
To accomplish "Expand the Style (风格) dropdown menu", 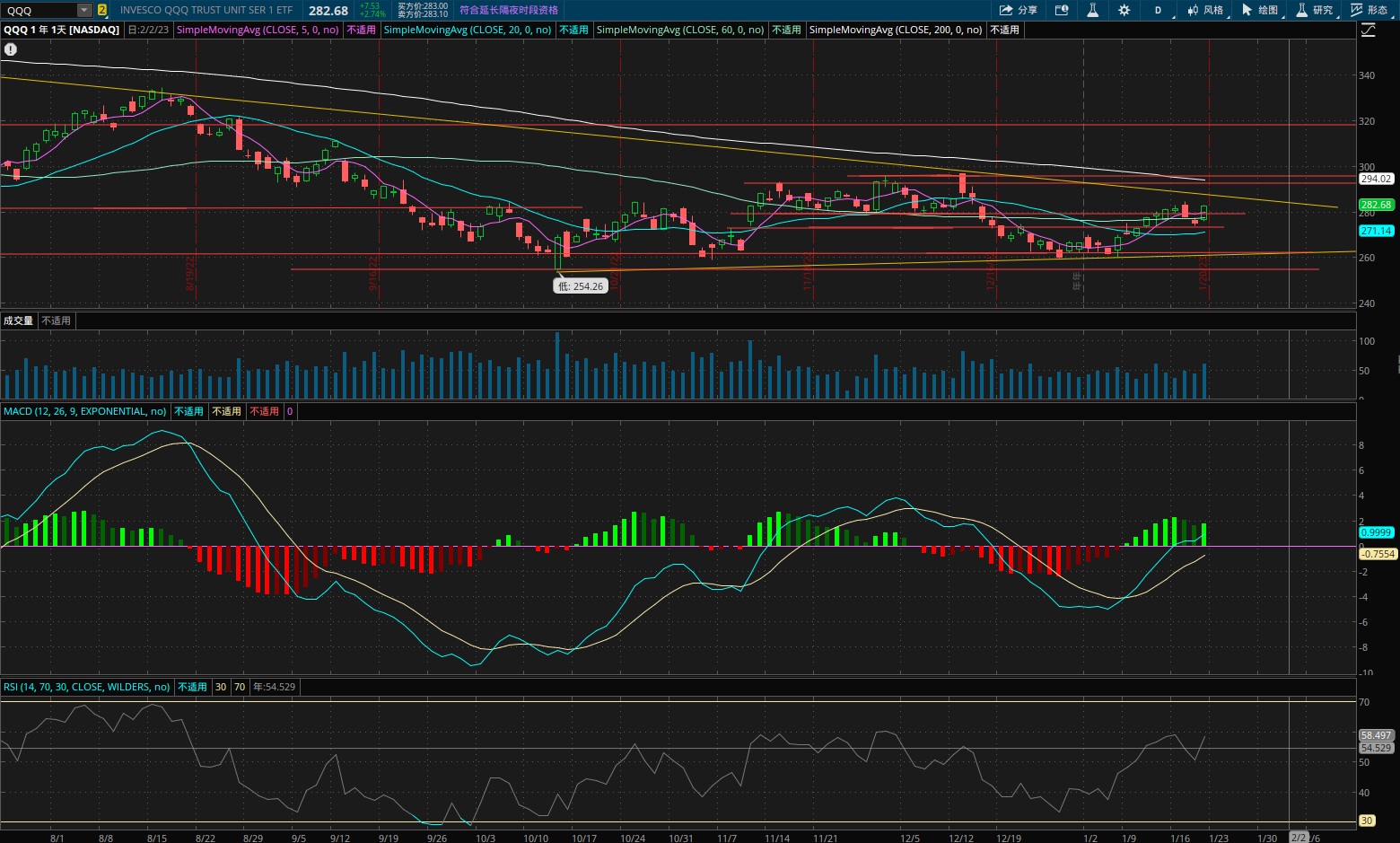I will point(1205,10).
